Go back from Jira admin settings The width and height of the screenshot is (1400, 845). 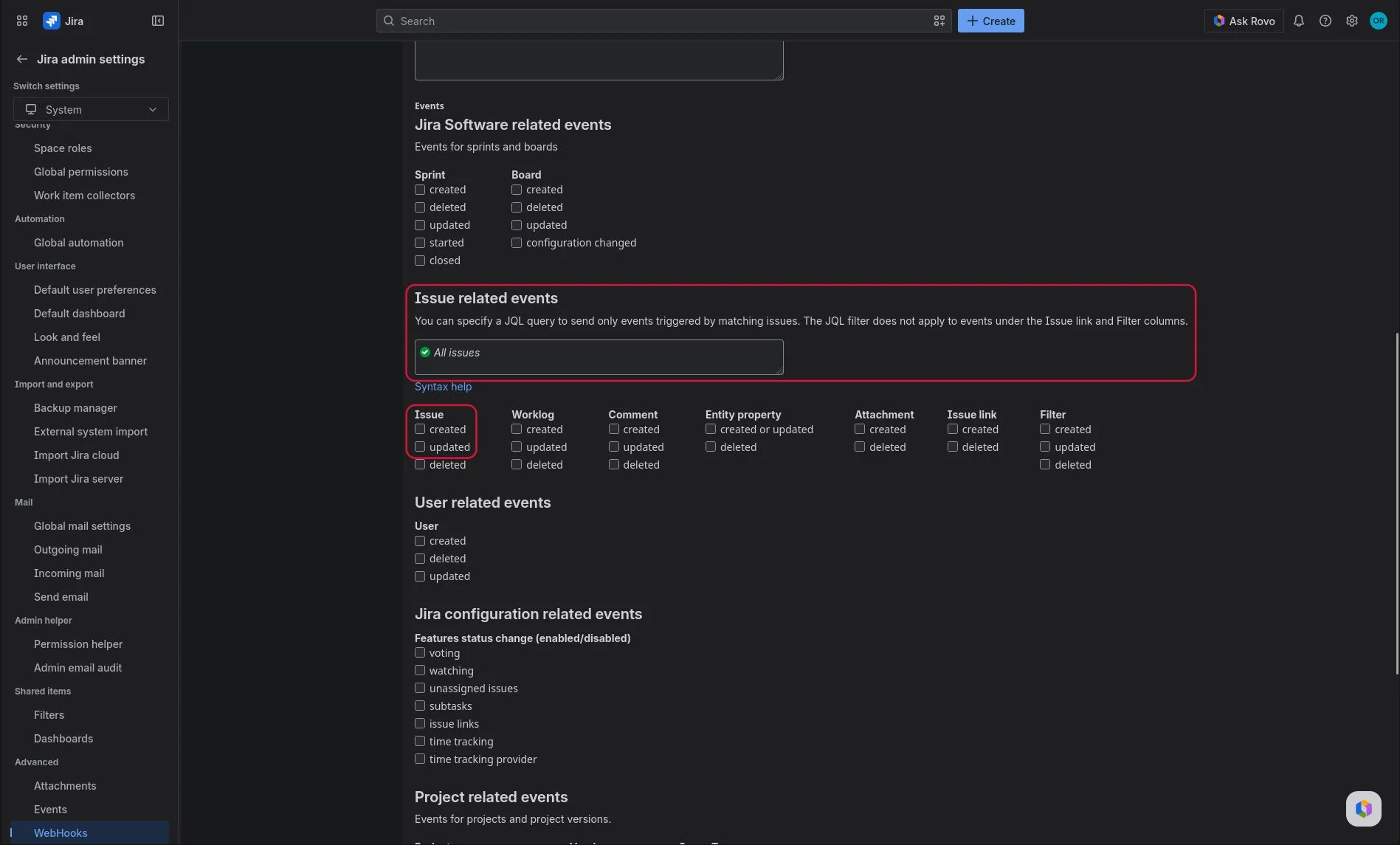pos(22,59)
